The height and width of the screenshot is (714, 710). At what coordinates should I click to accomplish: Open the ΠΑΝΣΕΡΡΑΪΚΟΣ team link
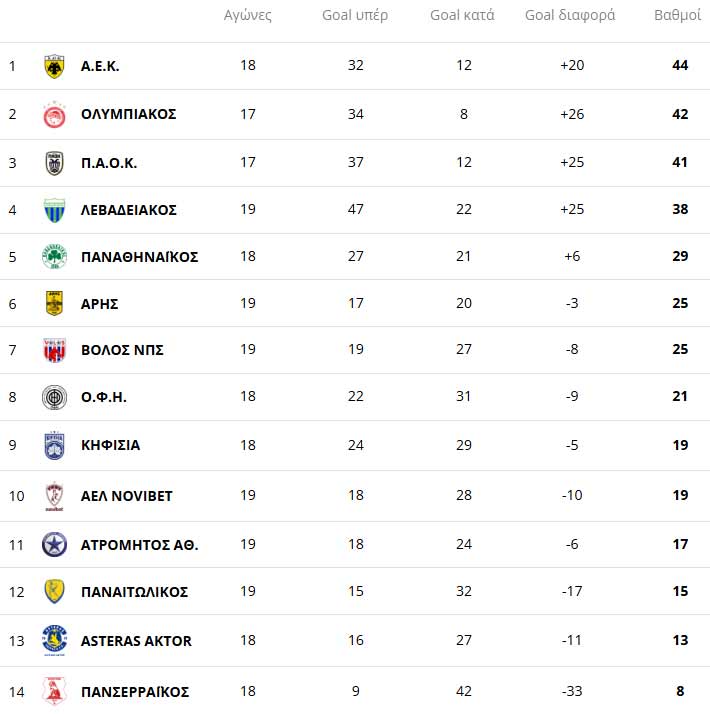pos(135,692)
